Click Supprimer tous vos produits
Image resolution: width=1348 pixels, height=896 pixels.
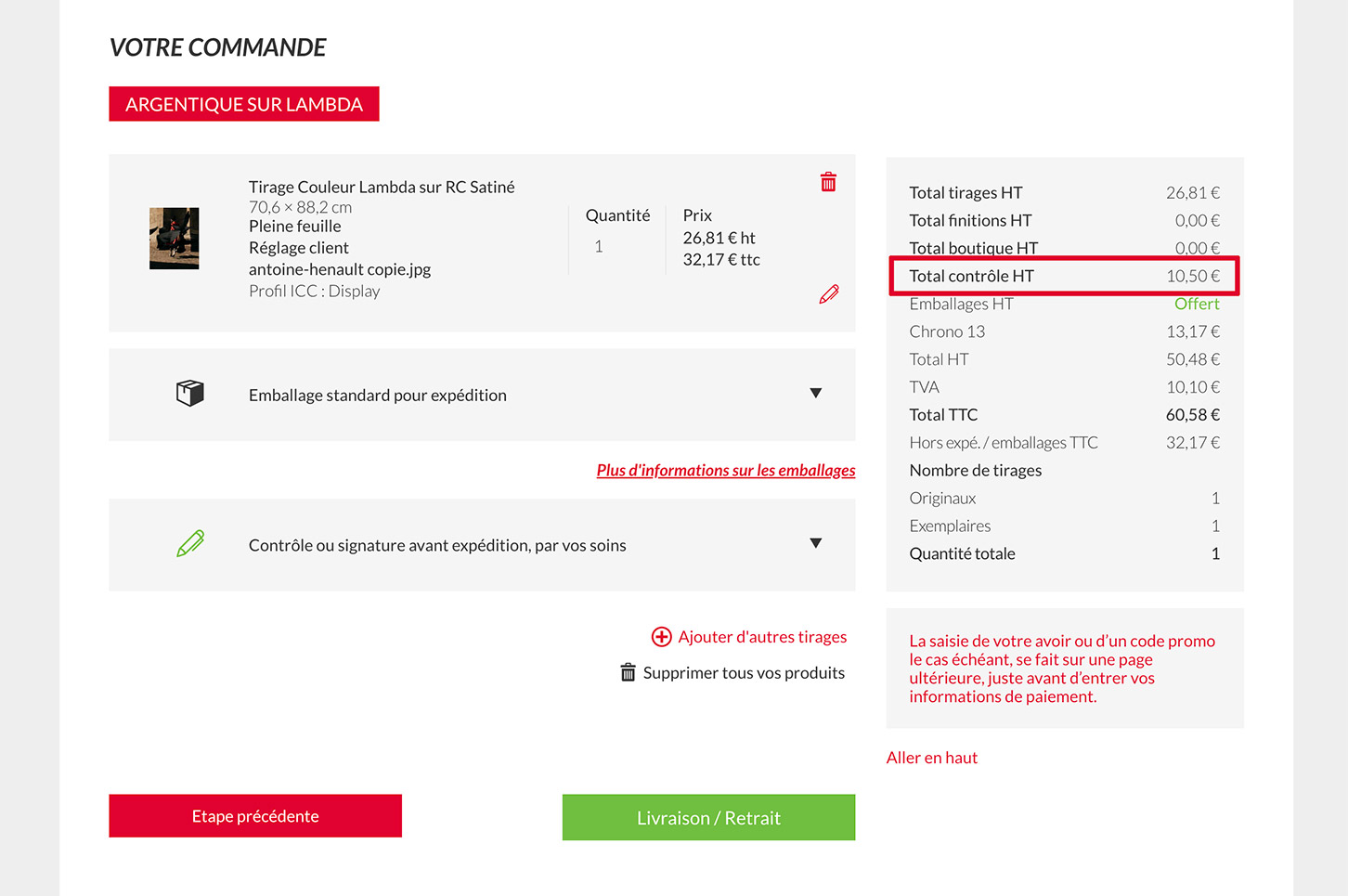[744, 673]
